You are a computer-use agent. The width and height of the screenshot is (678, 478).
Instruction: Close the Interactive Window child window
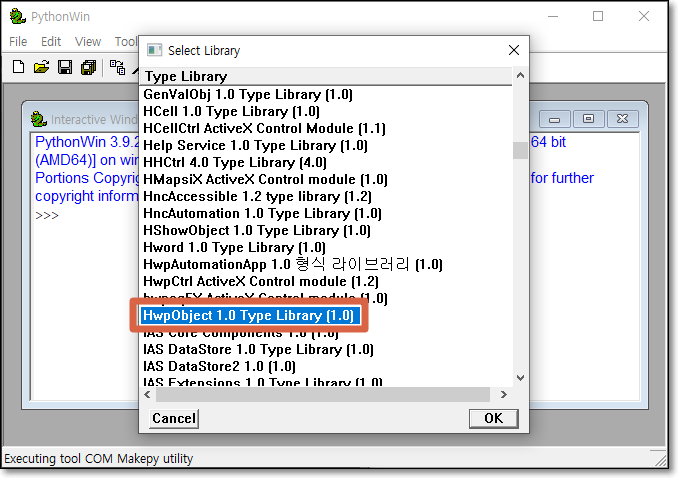pos(623,119)
